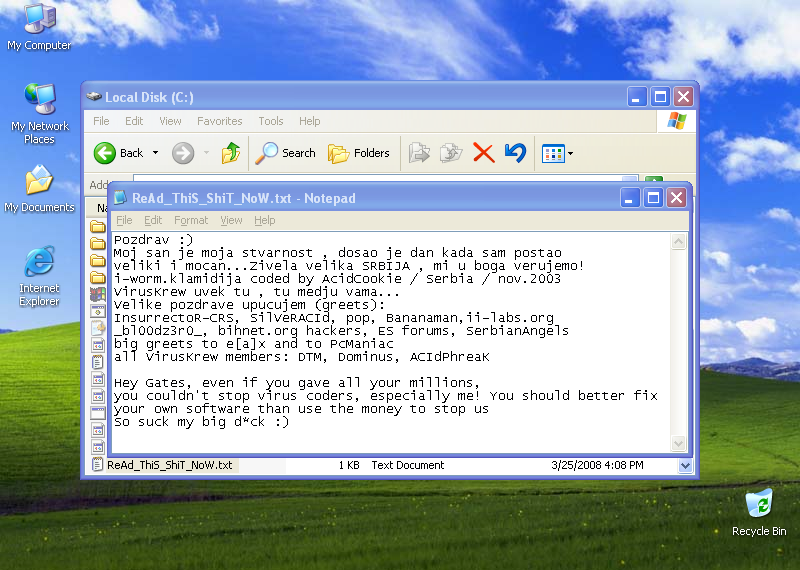Open Notepad File menu

coord(124,220)
